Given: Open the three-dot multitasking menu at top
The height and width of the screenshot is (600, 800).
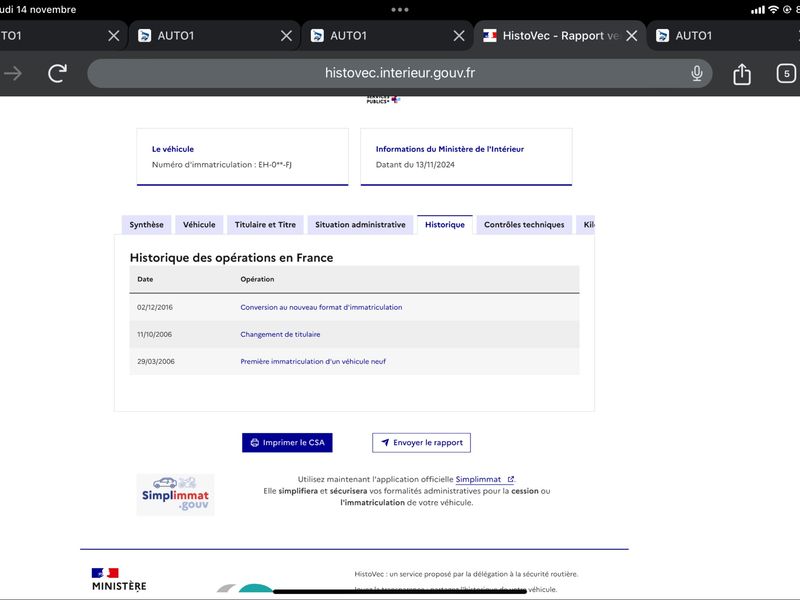Looking at the screenshot, I should [399, 9].
